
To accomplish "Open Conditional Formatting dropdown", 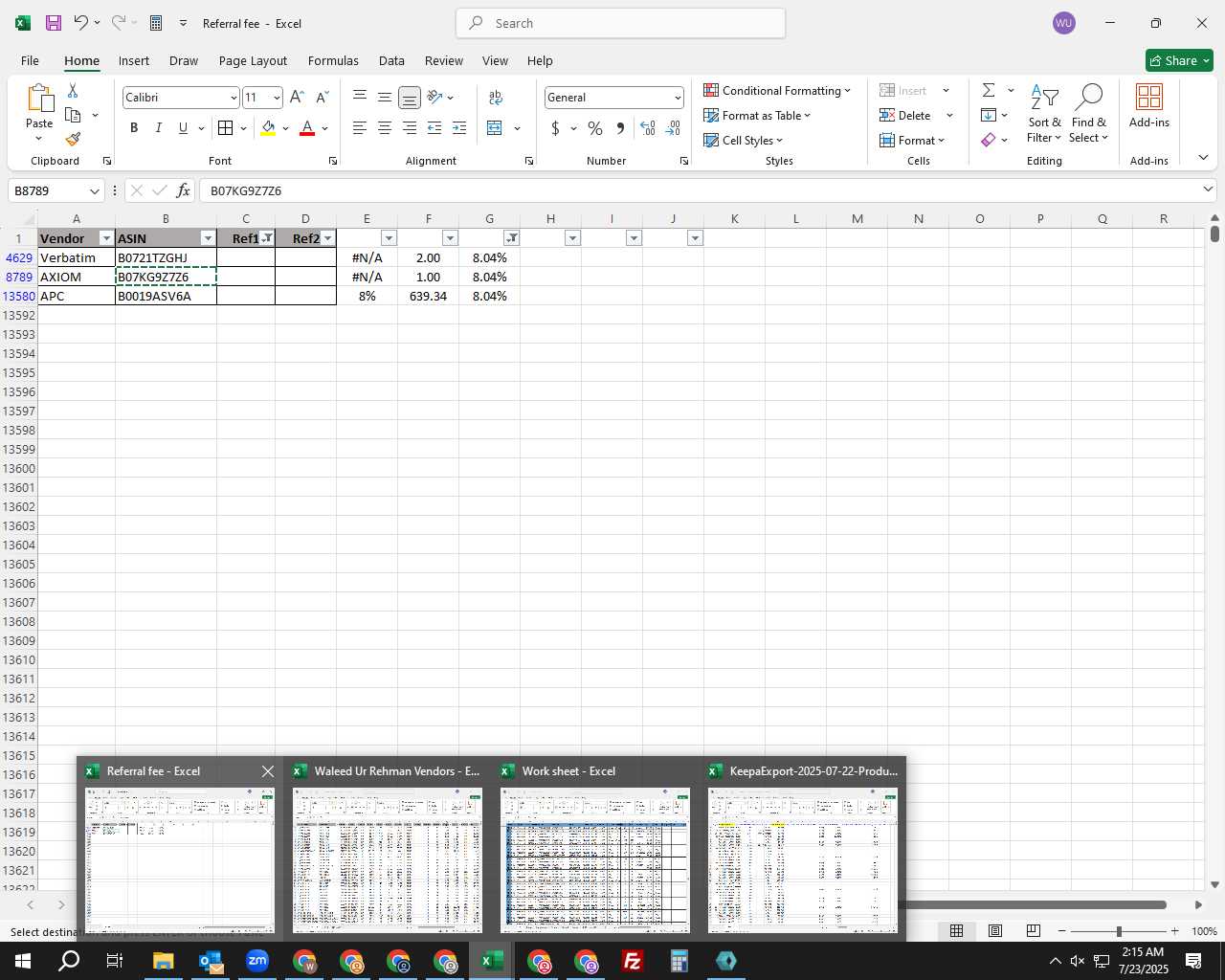I will [777, 90].
